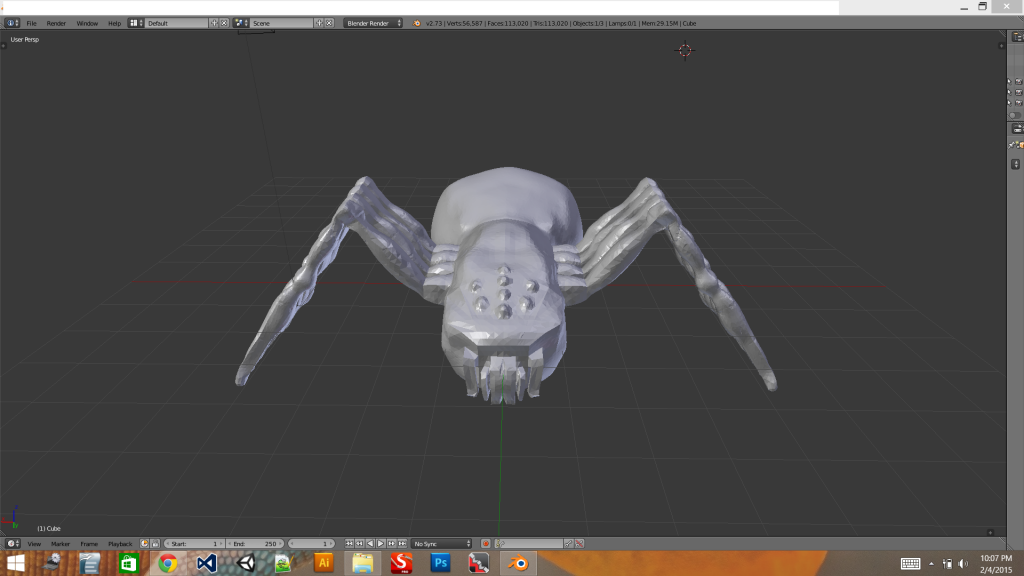
Task: Open the timeline Playback menu
Action: pos(120,543)
